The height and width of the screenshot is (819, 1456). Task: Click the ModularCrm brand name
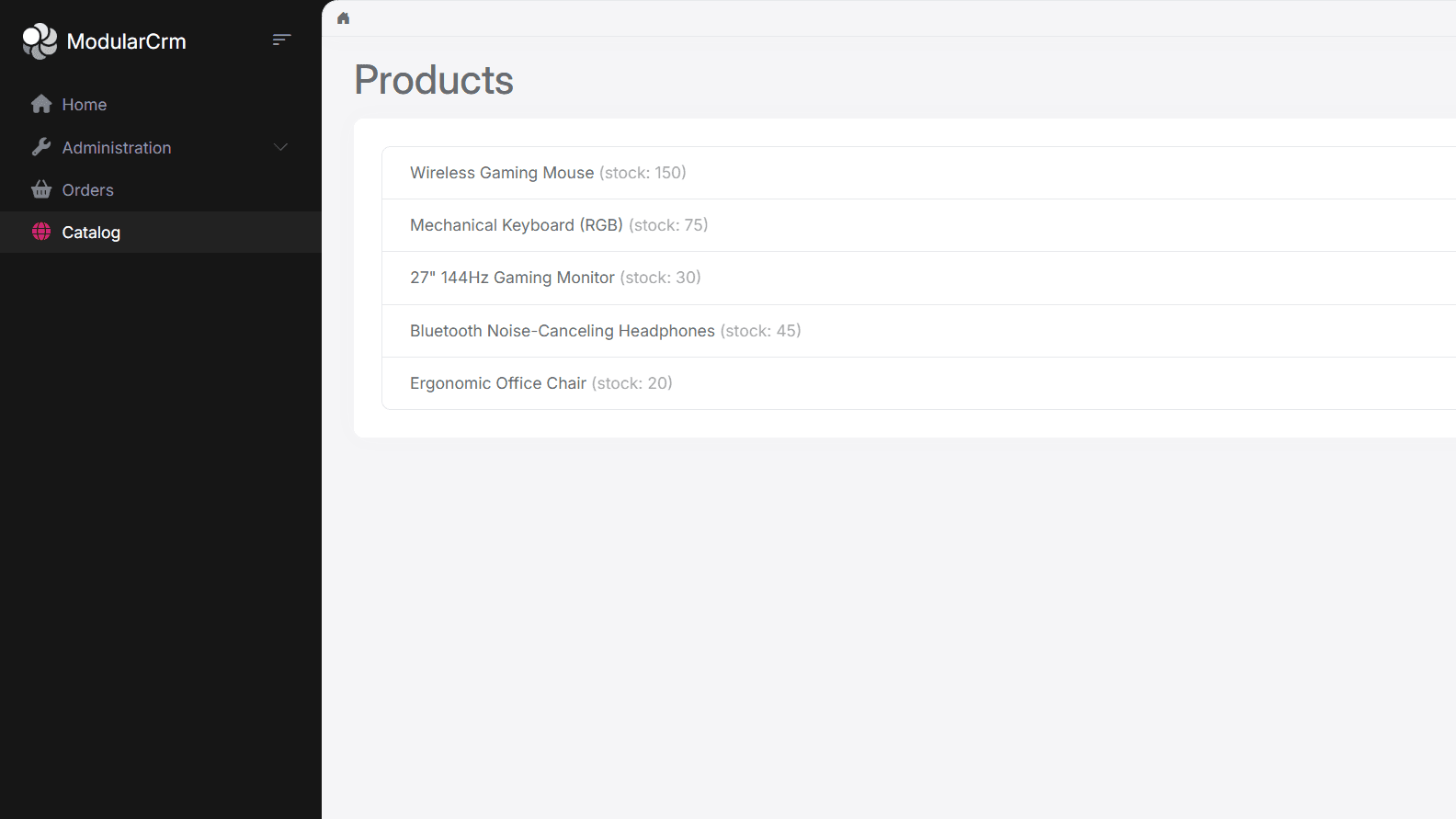127,41
